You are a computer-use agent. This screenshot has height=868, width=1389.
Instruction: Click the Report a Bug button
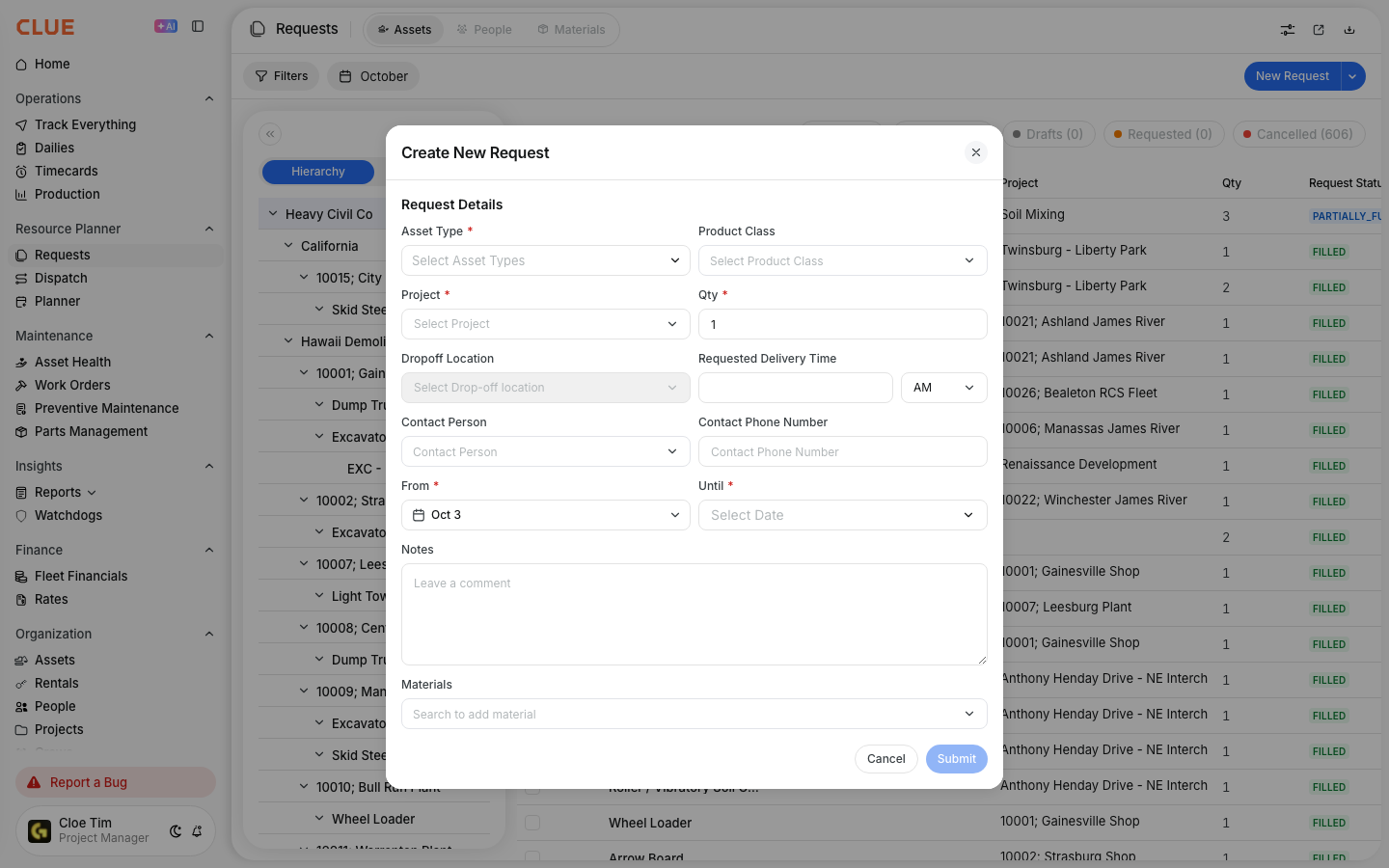[x=116, y=782]
